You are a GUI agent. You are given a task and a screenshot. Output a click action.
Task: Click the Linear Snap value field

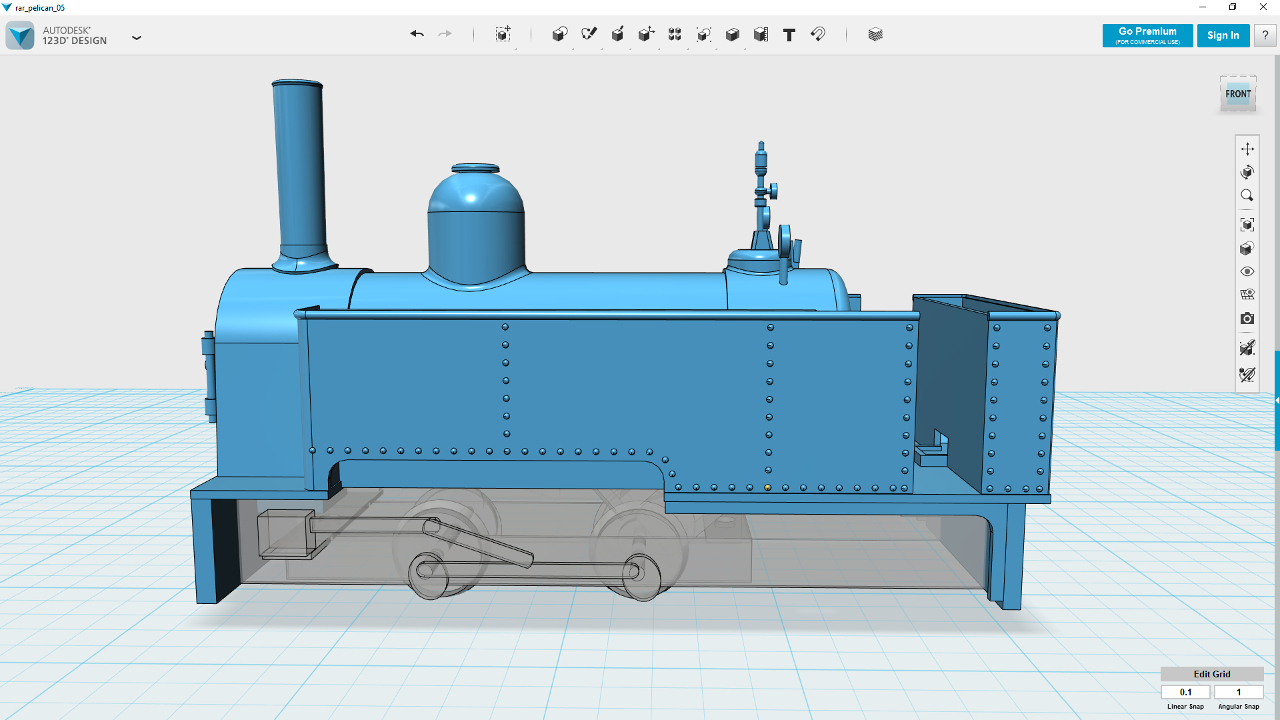(1186, 692)
